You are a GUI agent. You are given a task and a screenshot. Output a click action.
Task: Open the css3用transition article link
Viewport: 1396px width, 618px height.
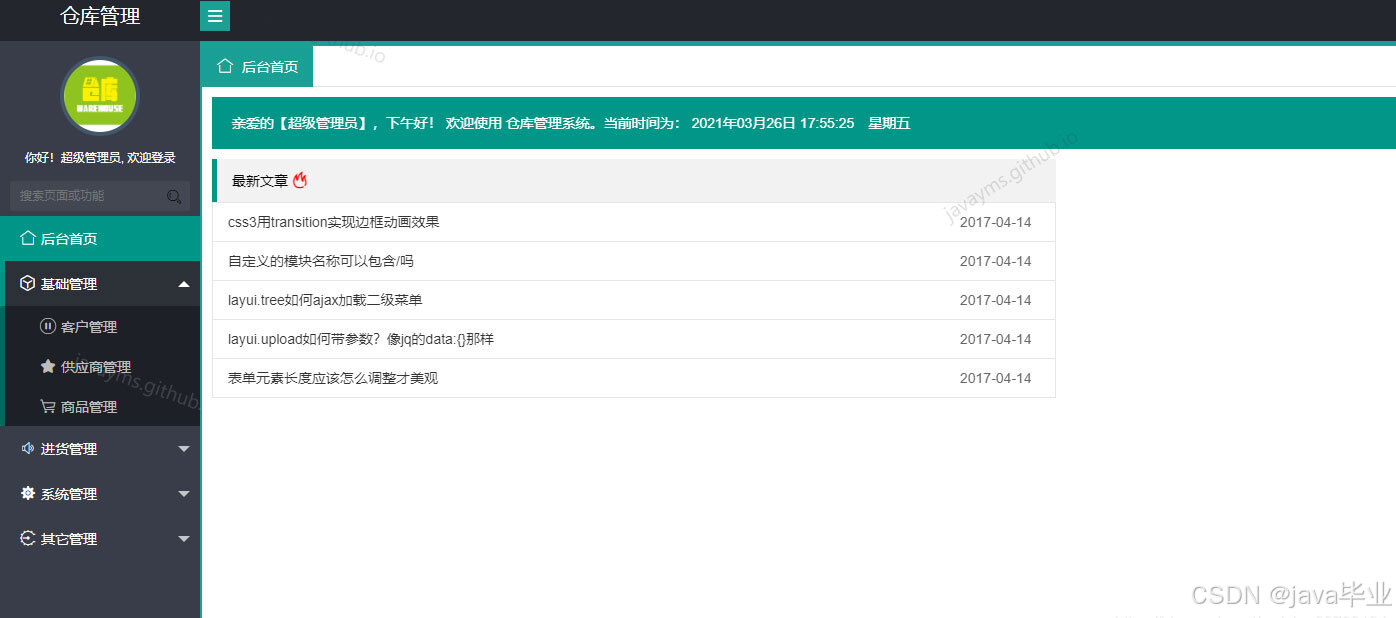[332, 222]
